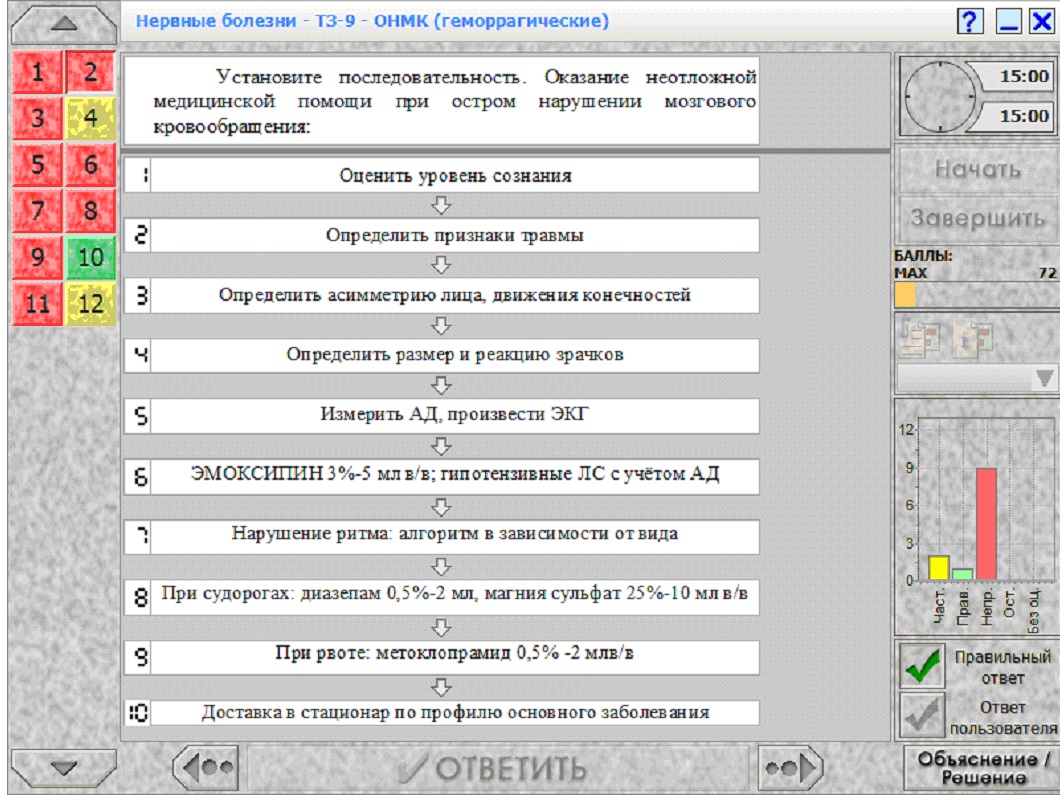Click the green Прав. bar in chart
The height and width of the screenshot is (795, 1060).
click(963, 574)
